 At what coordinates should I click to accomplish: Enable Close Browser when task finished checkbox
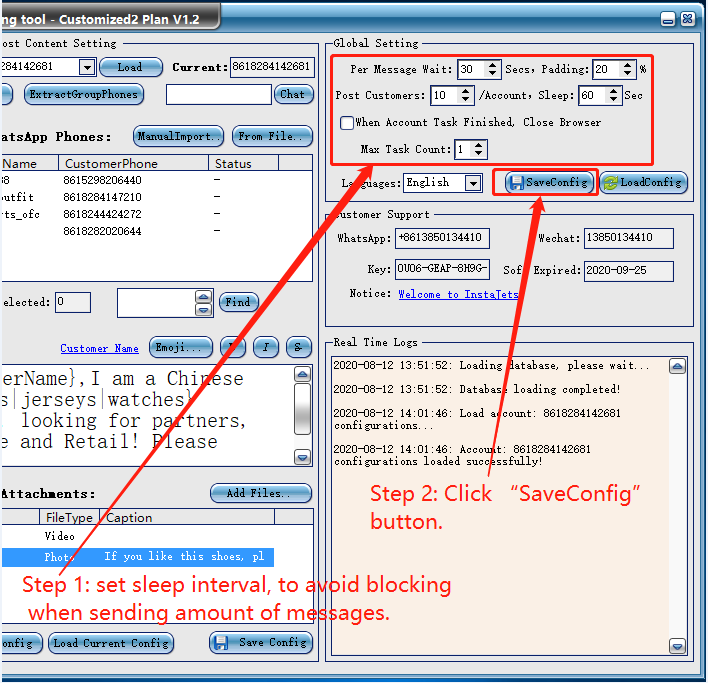pyautogui.click(x=347, y=123)
